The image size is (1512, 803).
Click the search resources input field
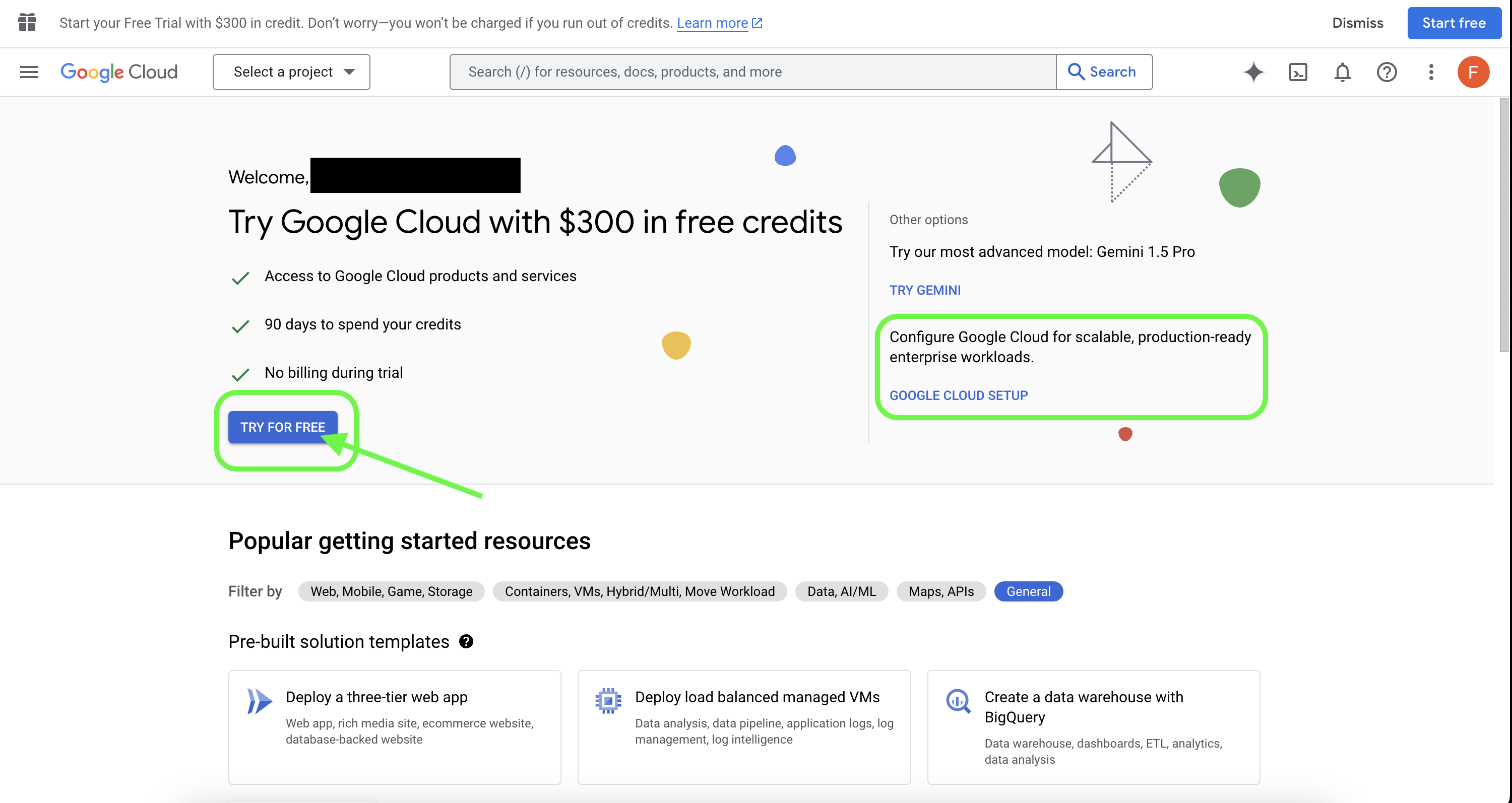[752, 72]
